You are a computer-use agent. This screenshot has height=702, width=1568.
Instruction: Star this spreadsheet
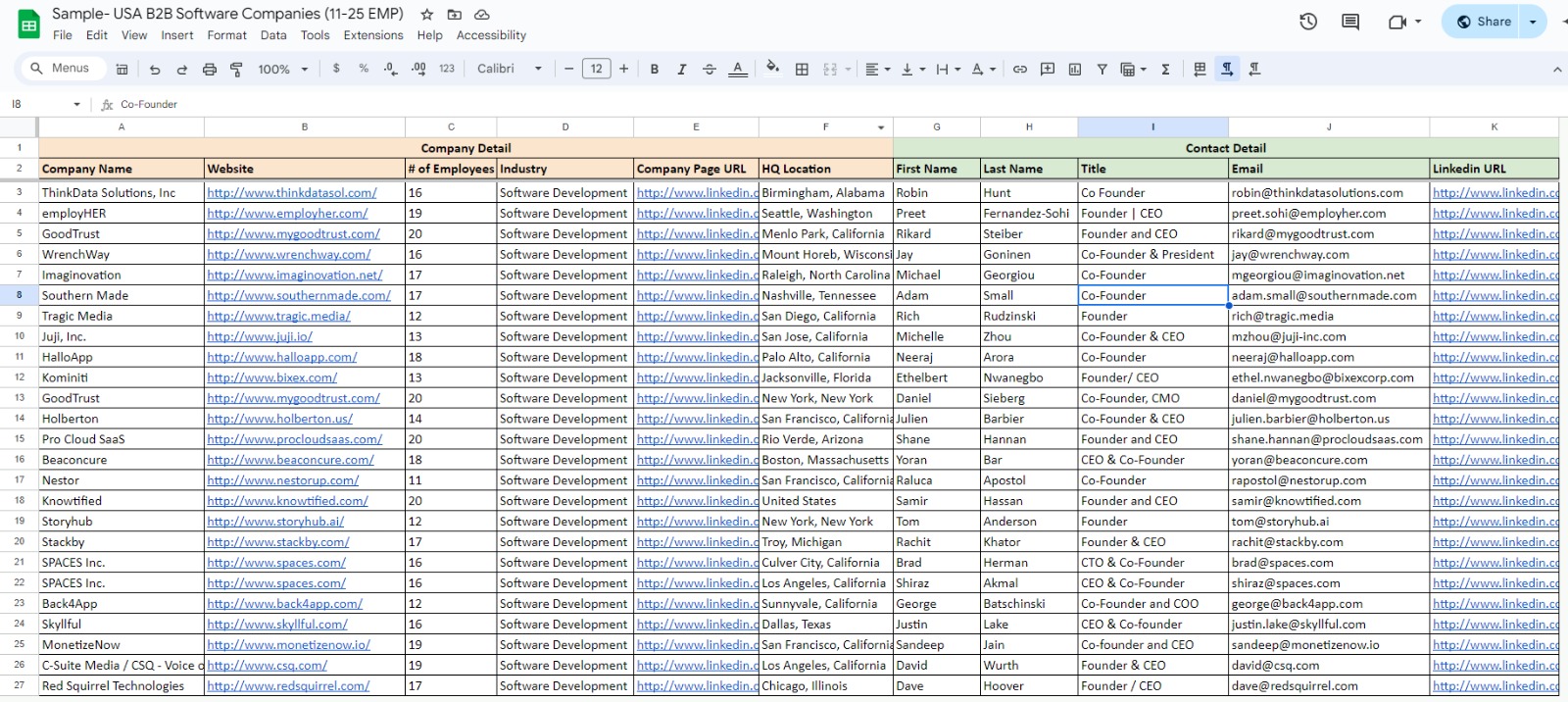coord(427,15)
